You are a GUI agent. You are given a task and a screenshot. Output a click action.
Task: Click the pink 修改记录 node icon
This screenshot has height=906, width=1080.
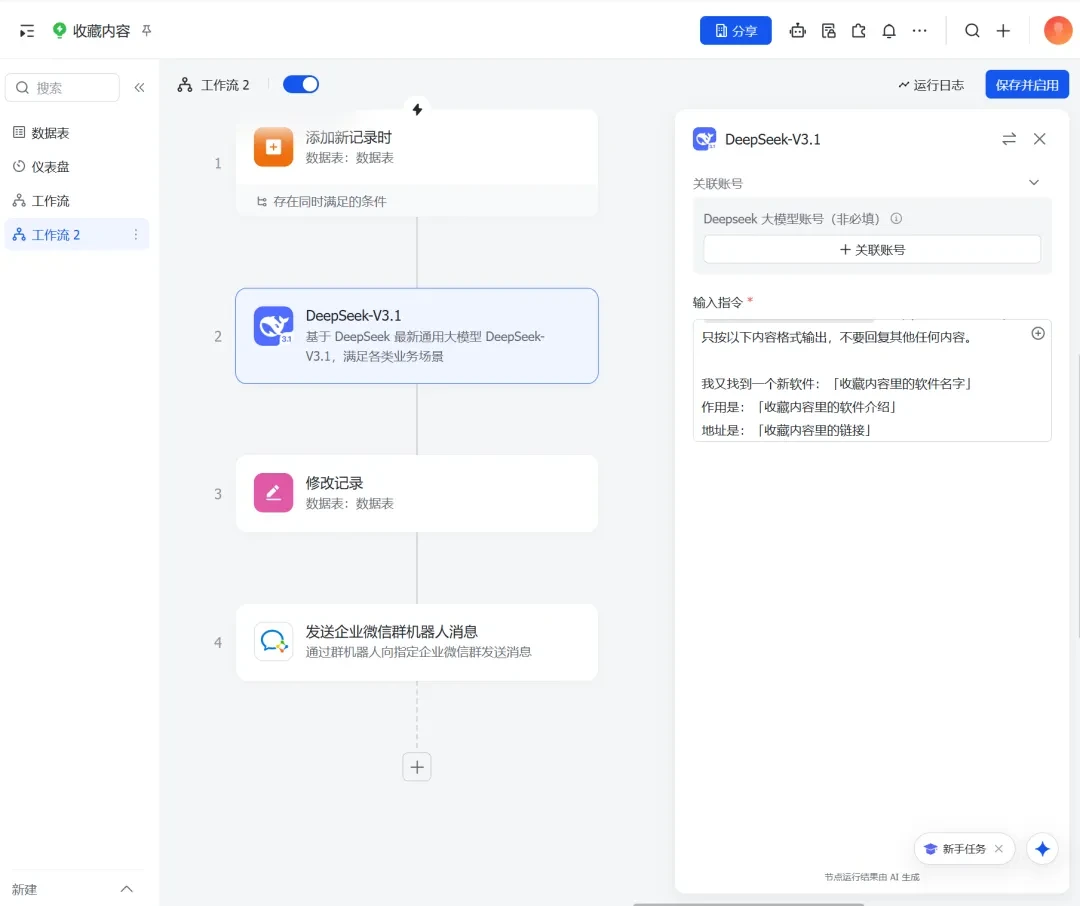(x=273, y=493)
